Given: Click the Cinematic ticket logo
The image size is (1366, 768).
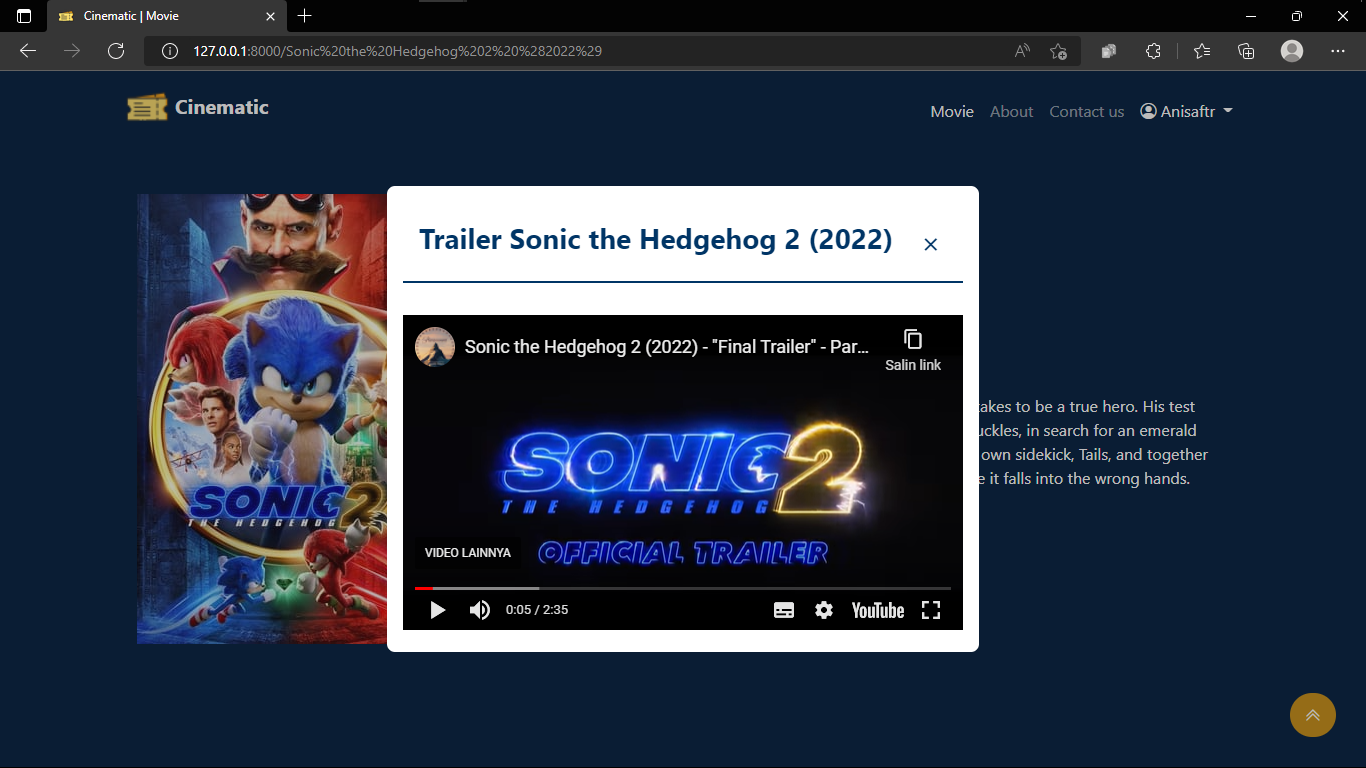Looking at the screenshot, I should click(x=147, y=107).
